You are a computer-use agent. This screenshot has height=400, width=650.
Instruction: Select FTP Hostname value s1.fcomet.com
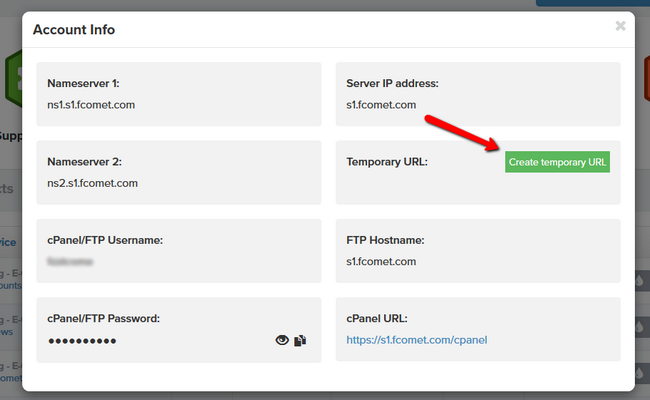tap(381, 262)
